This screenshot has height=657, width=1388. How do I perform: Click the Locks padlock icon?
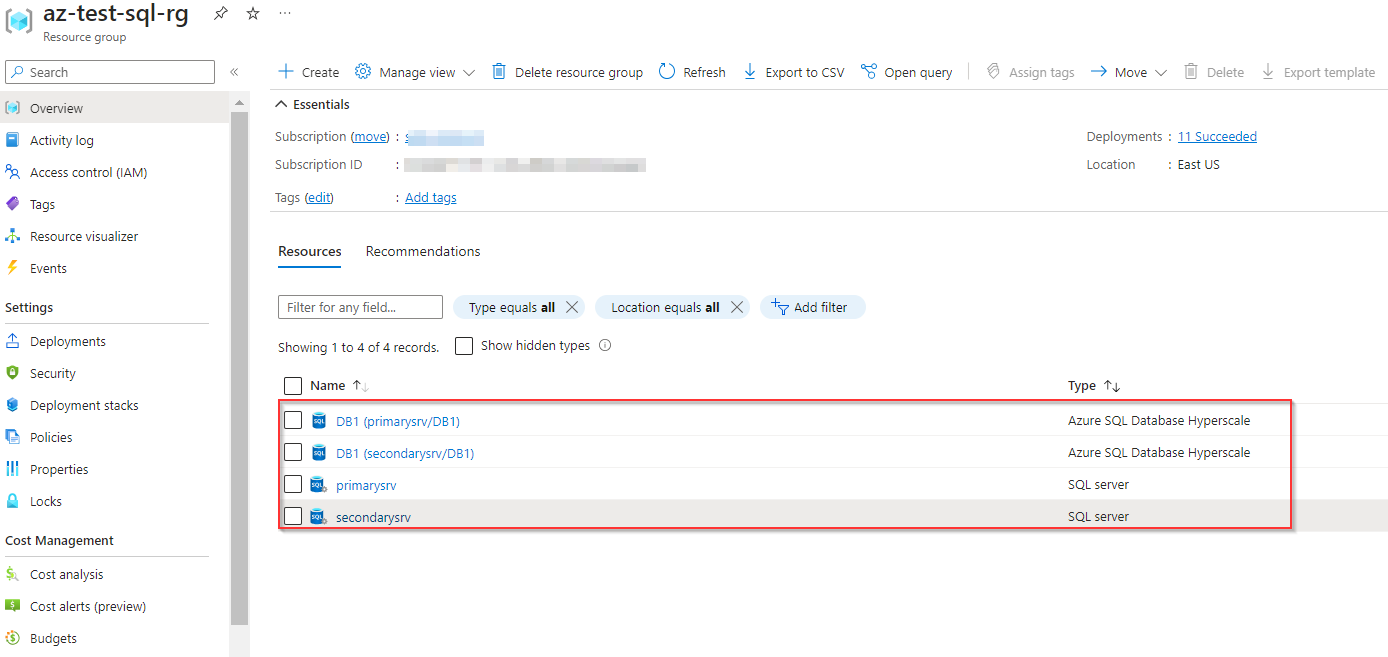[13, 501]
